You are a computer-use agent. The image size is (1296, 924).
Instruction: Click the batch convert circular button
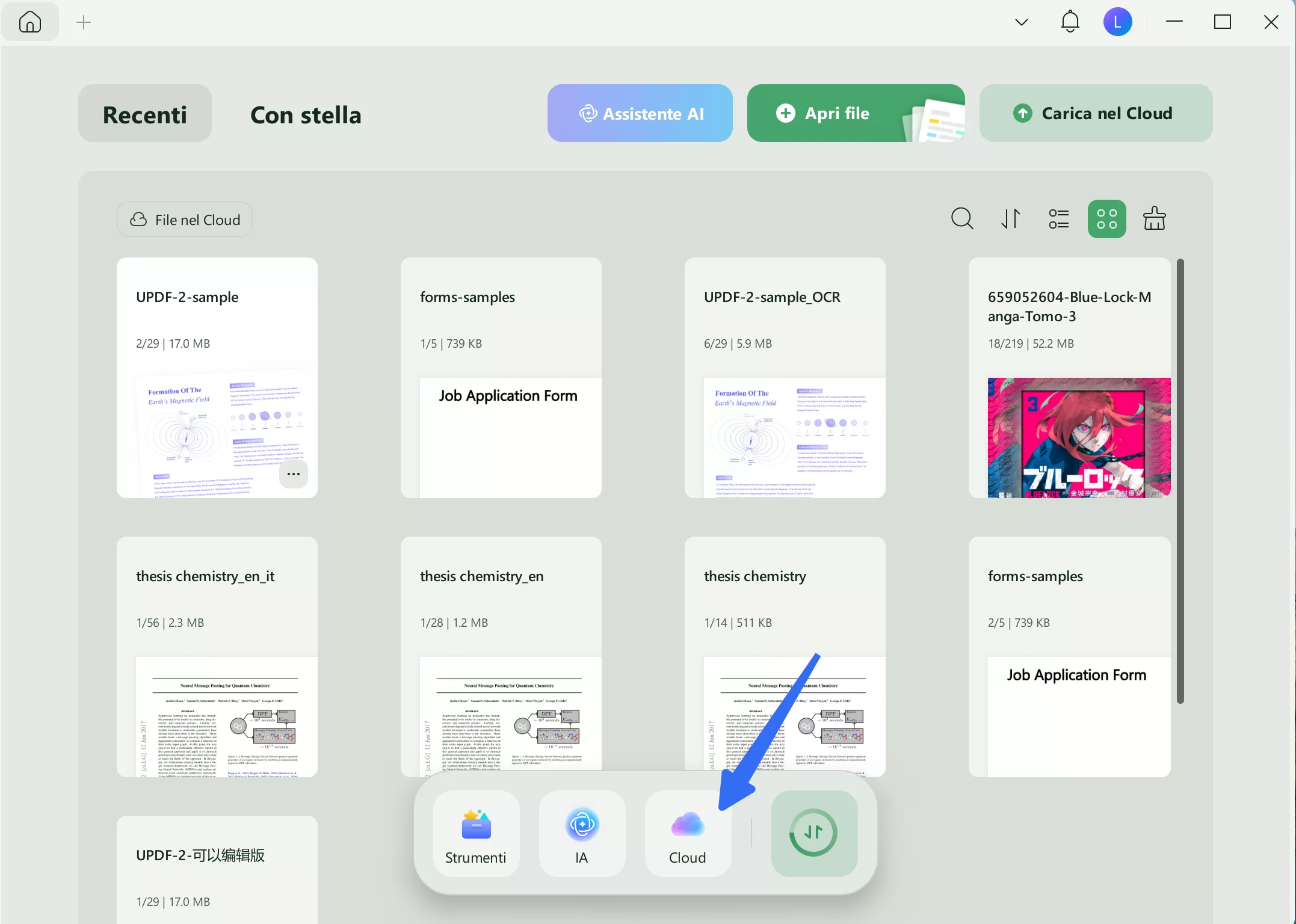point(813,833)
